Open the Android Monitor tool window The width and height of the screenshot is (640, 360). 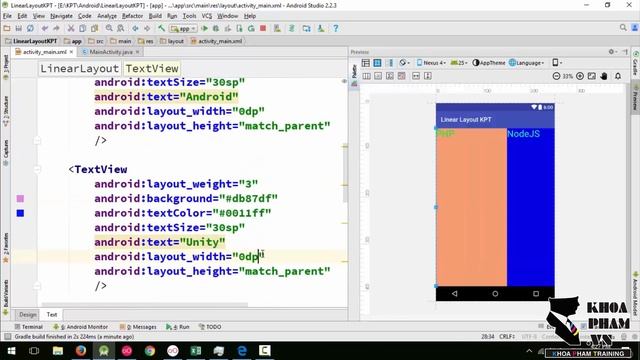pos(80,327)
